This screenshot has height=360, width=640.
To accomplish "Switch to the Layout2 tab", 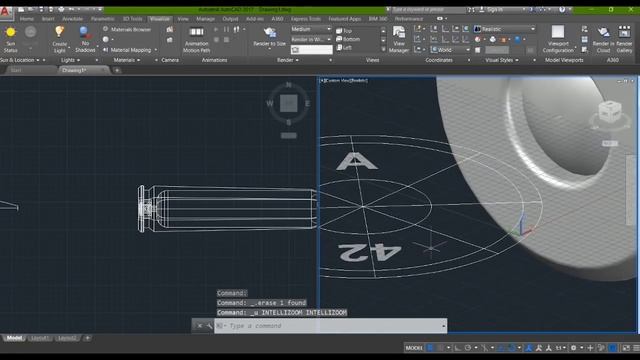I will tap(67, 338).
